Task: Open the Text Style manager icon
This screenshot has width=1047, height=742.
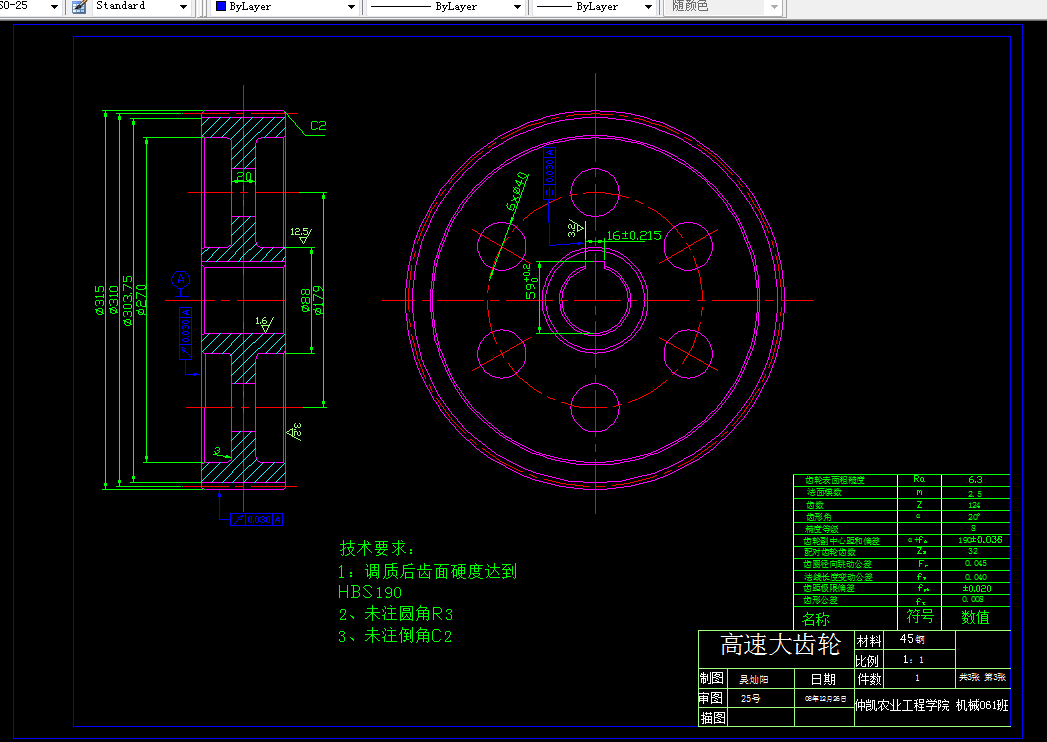Action: coord(79,7)
